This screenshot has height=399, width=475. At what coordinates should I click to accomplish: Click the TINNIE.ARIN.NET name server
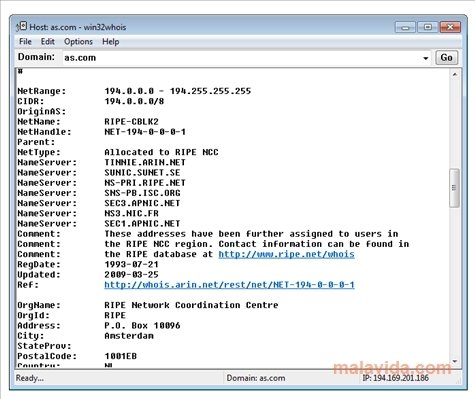(145, 162)
